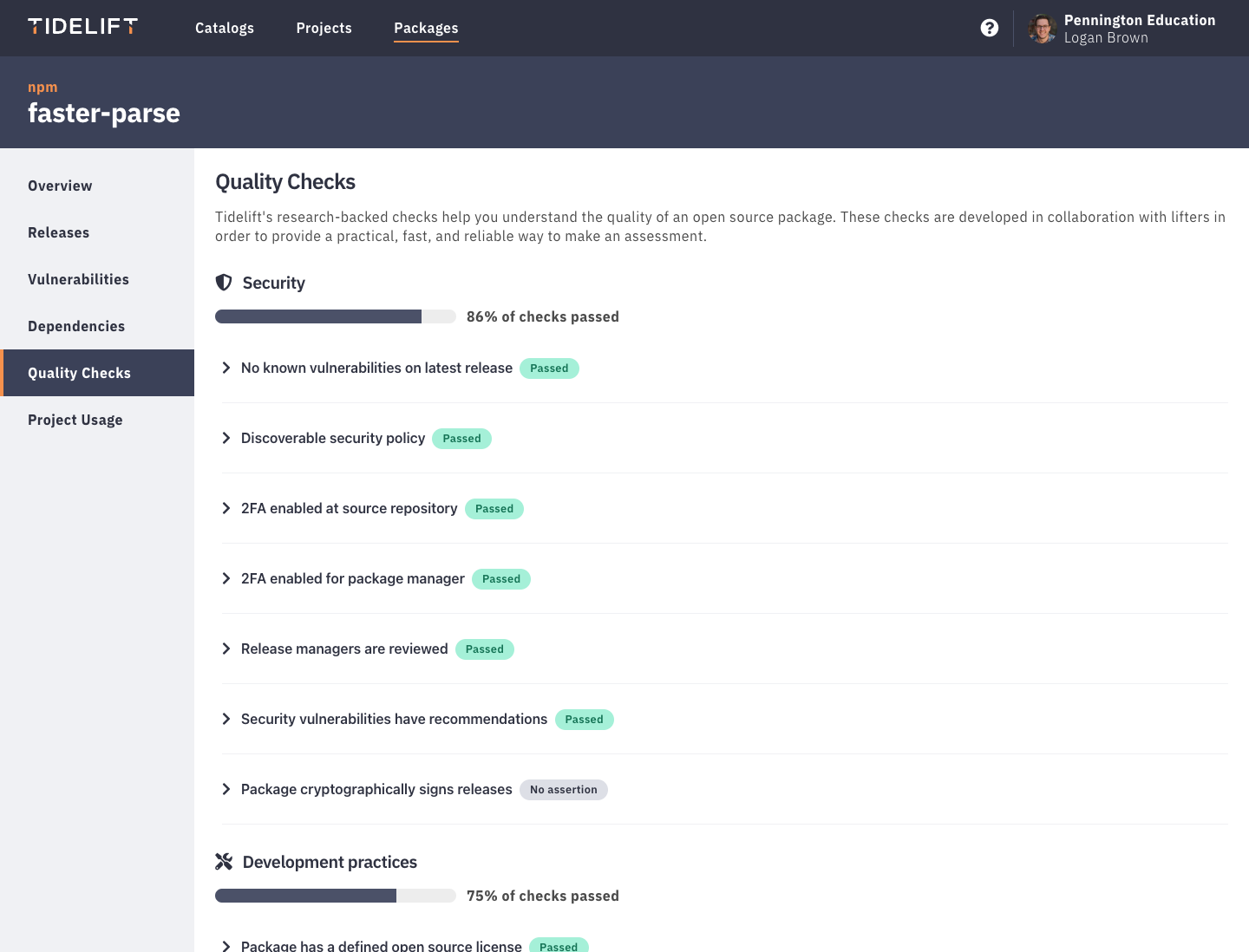Click the No assertion badge
The image size is (1249, 952).
564,790
